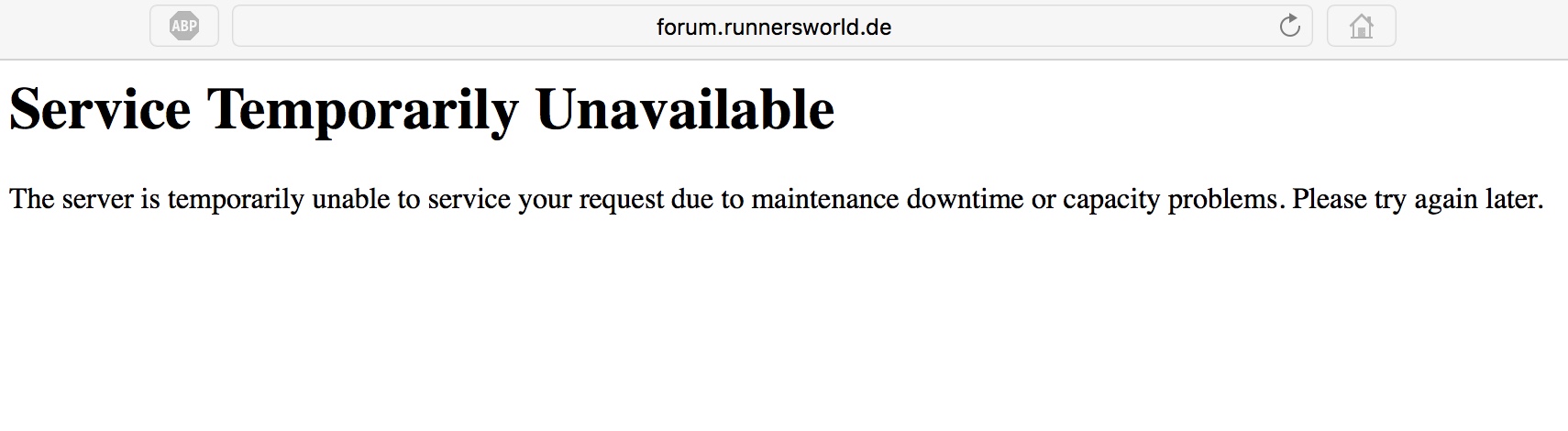
Task: Focus the address bar left of the URL
Action: [440, 26]
